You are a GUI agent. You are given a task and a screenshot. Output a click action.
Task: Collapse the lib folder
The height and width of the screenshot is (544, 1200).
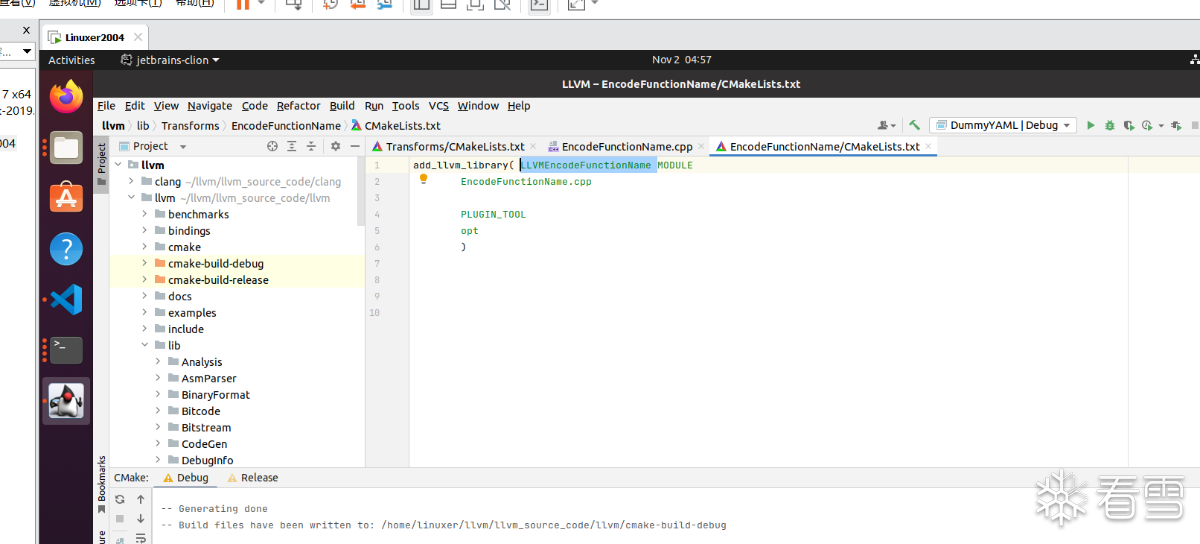[x=145, y=346]
